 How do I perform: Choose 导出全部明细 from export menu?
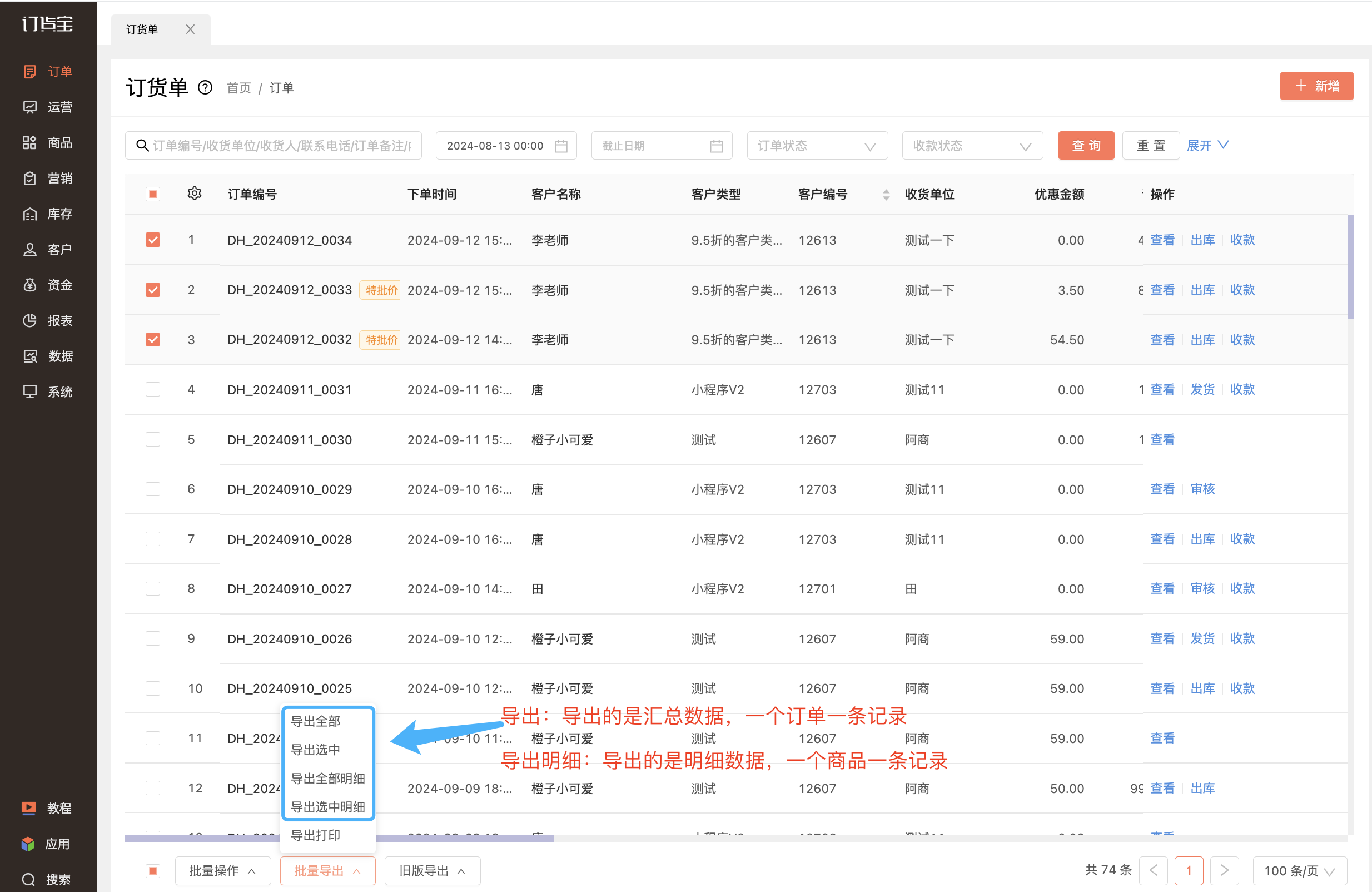pos(328,779)
